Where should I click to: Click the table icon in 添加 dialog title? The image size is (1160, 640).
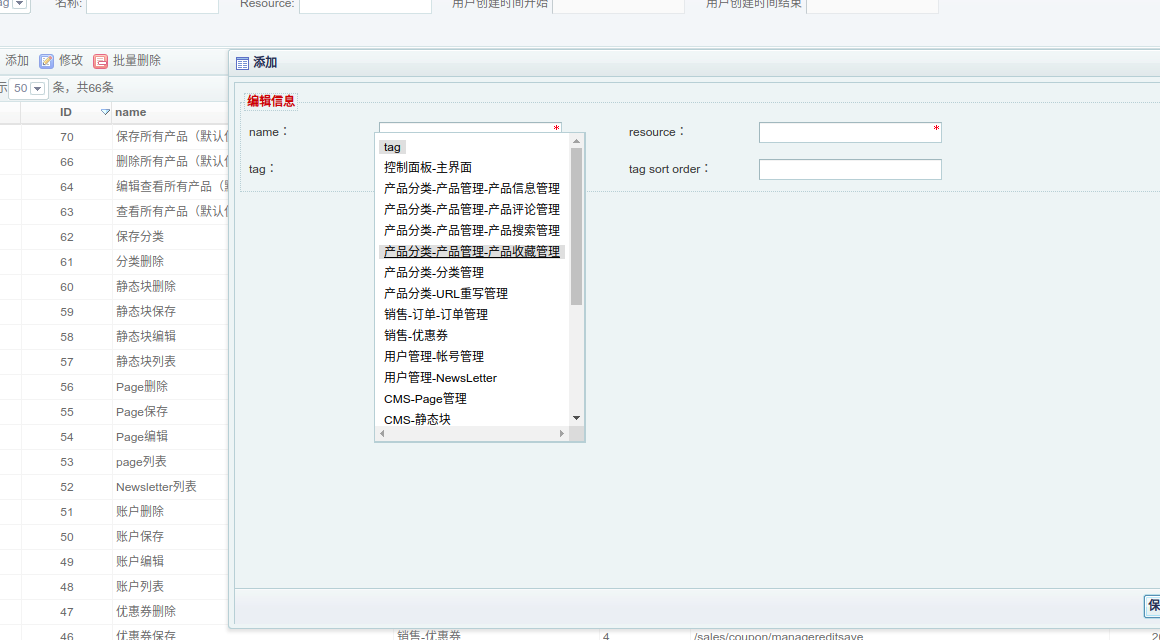point(242,63)
